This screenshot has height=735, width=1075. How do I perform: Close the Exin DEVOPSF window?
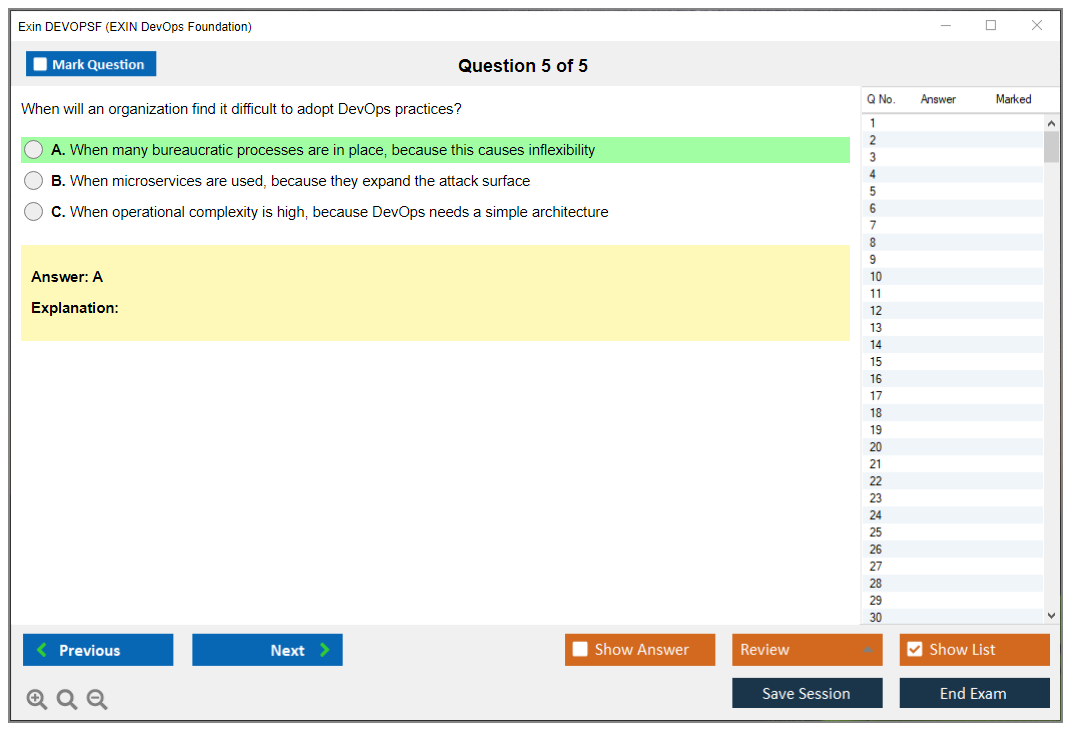click(x=1037, y=26)
